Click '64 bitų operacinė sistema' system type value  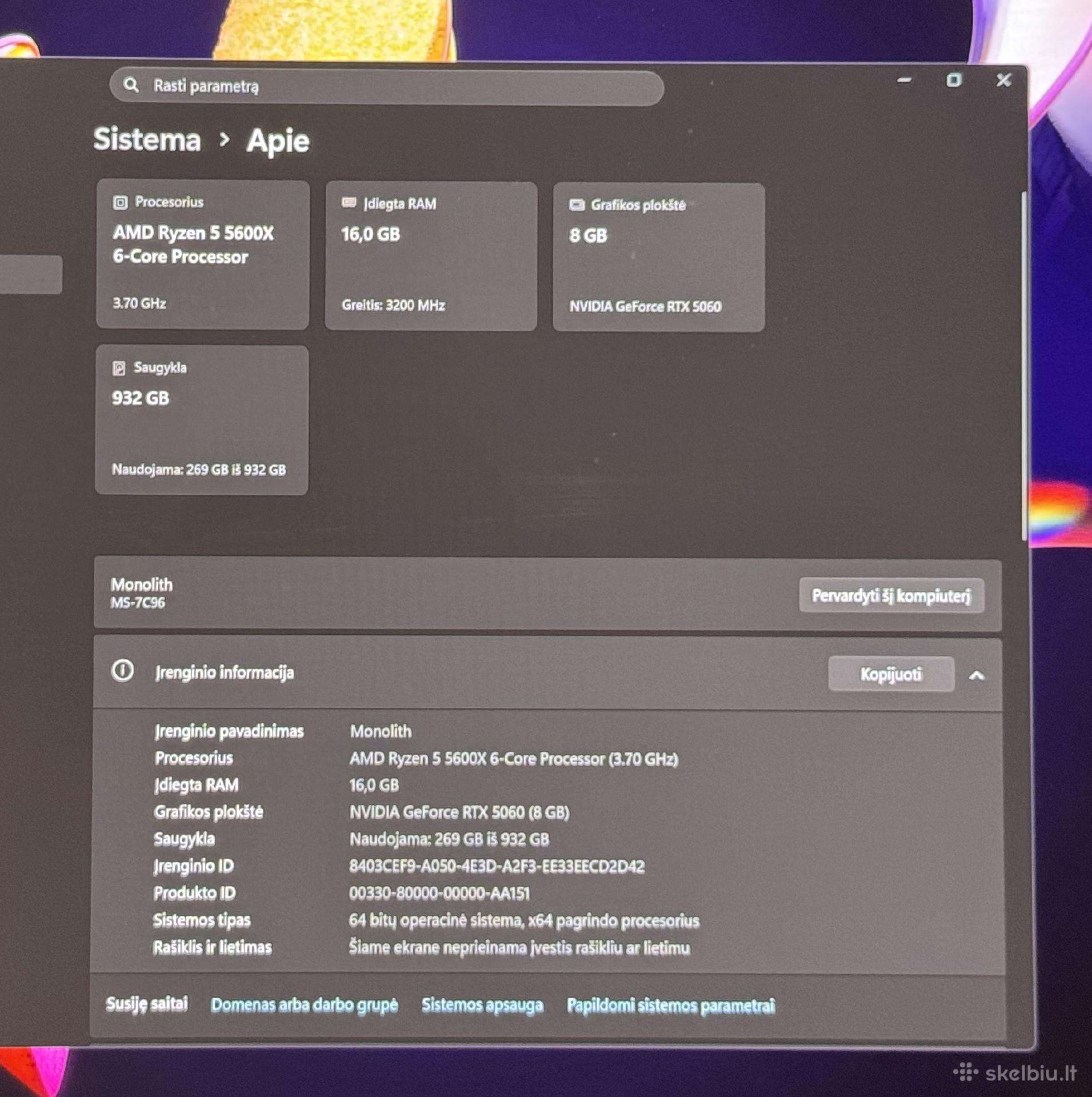(x=435, y=920)
